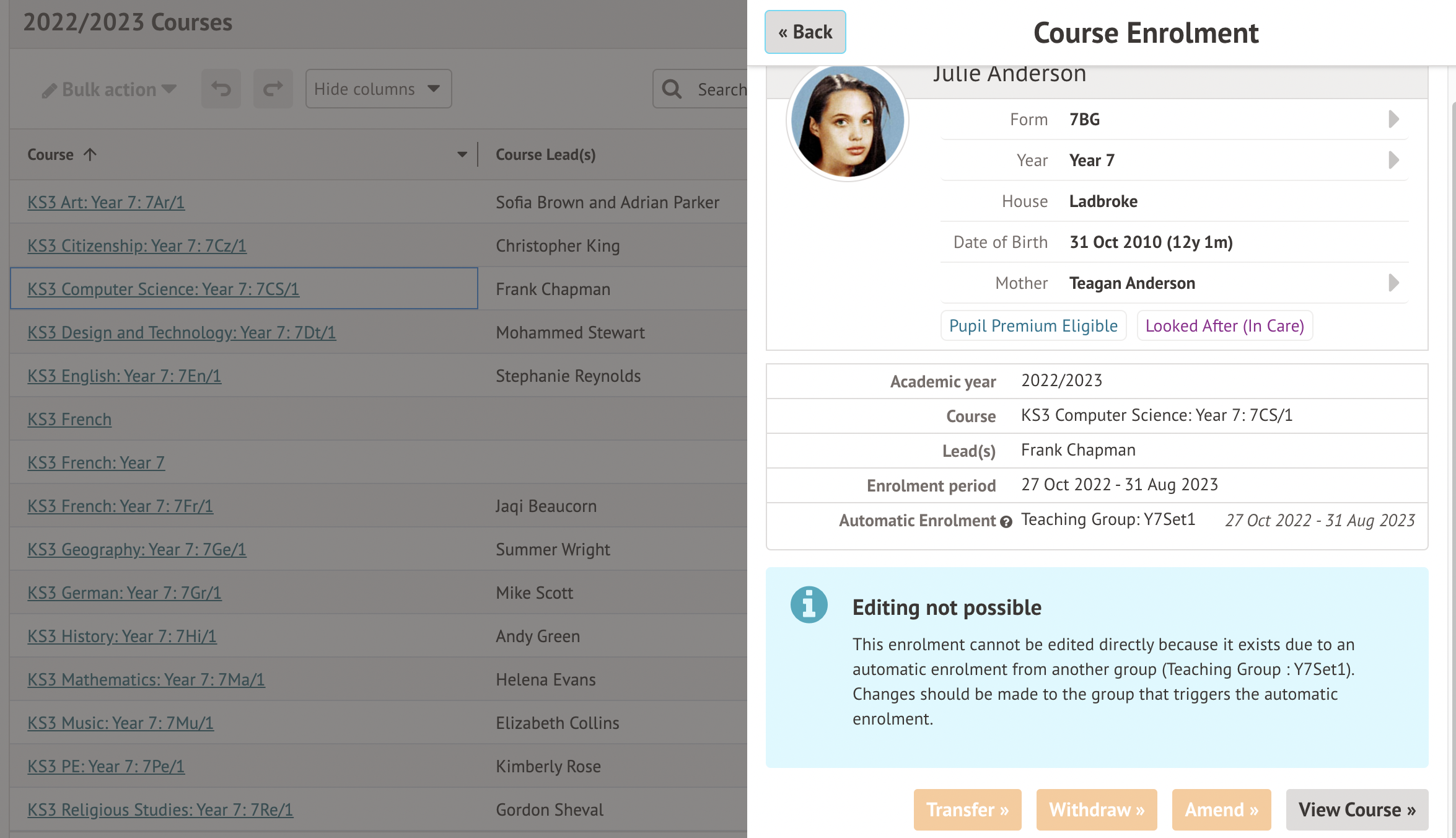Click the ascending sort arrow beside Course
The width and height of the screenshot is (1456, 838).
point(90,154)
